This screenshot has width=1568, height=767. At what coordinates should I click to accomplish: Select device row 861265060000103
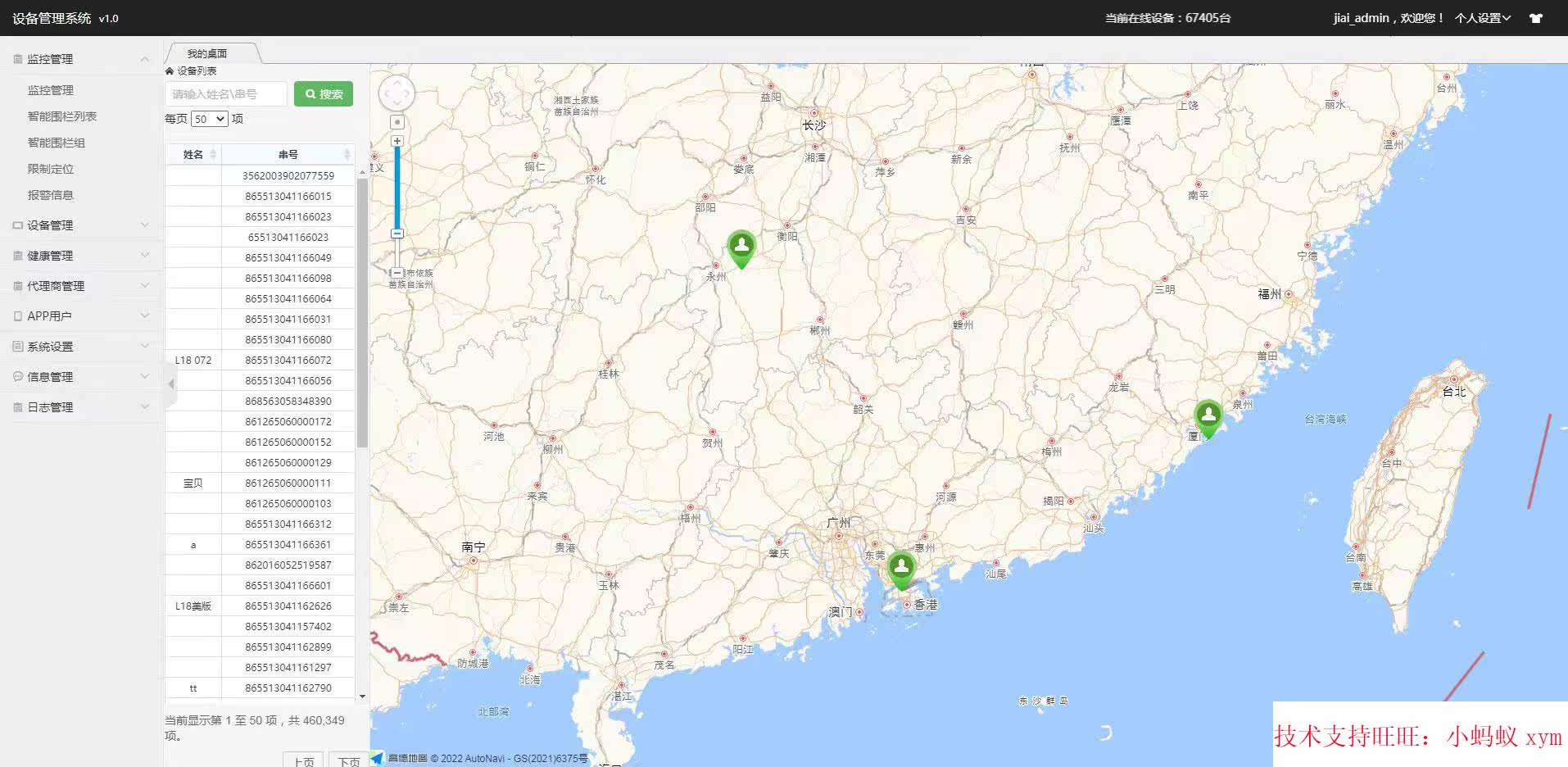coord(261,503)
